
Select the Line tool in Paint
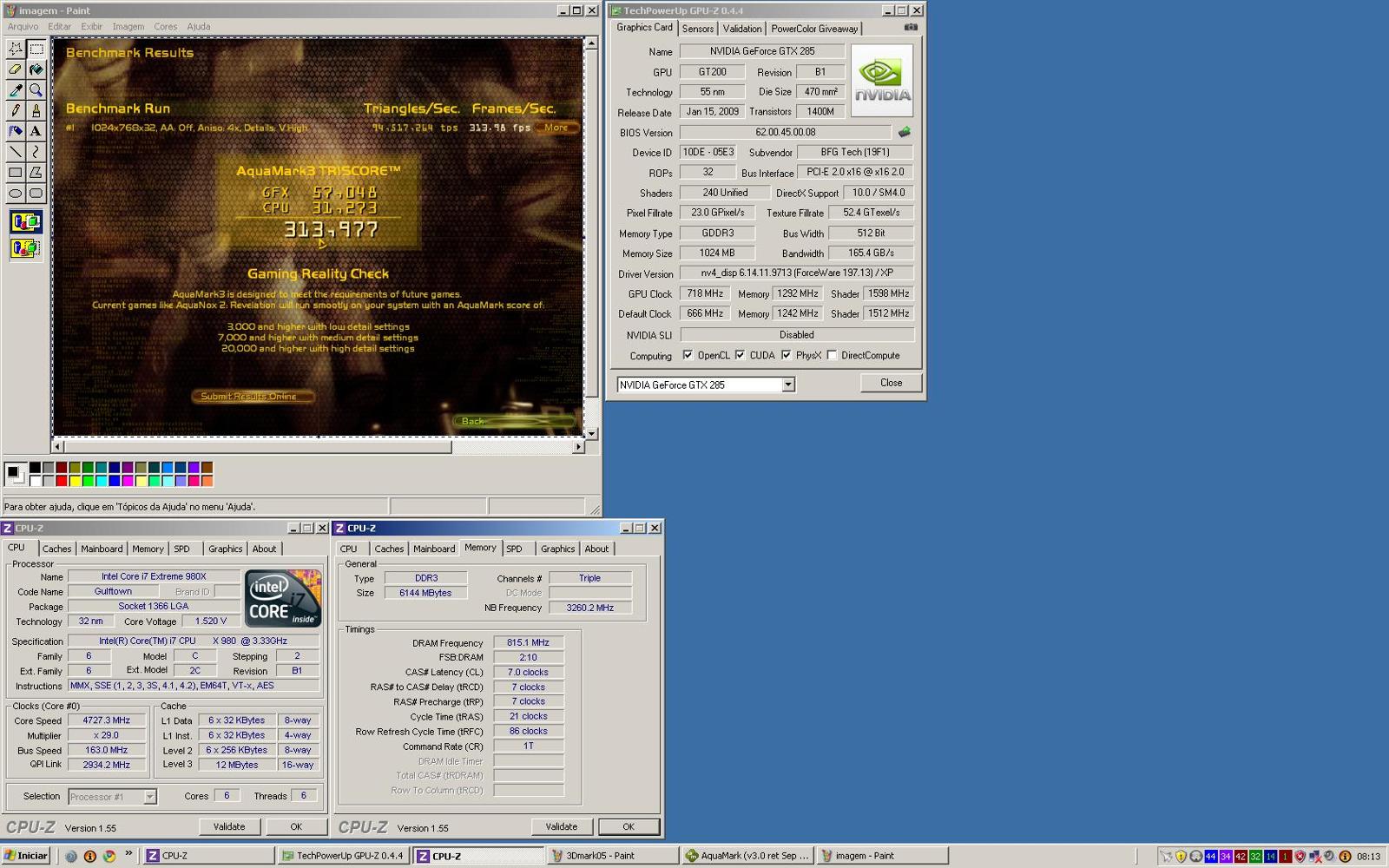(x=16, y=152)
